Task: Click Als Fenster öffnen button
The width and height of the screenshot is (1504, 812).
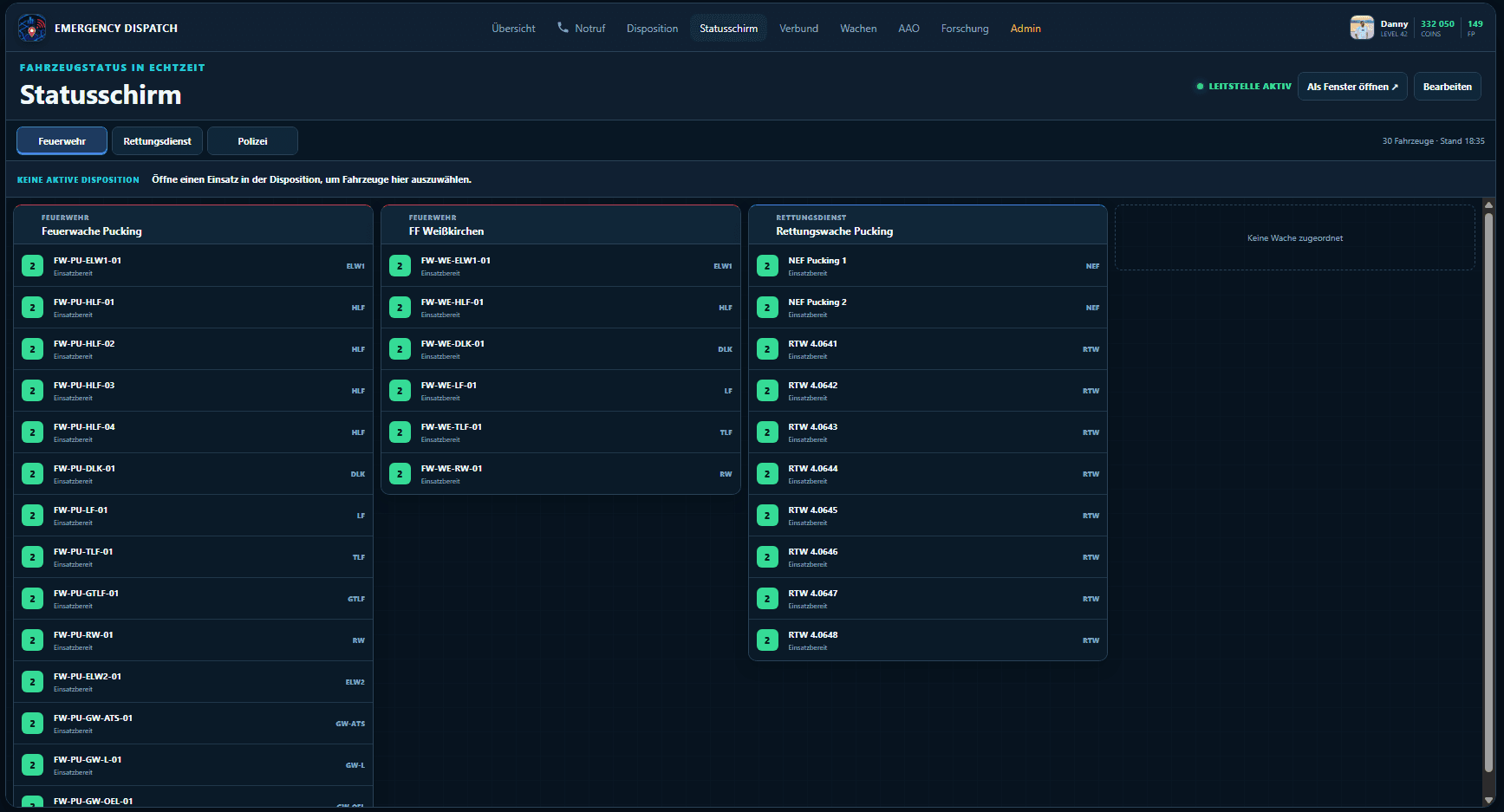Action: [1352, 87]
